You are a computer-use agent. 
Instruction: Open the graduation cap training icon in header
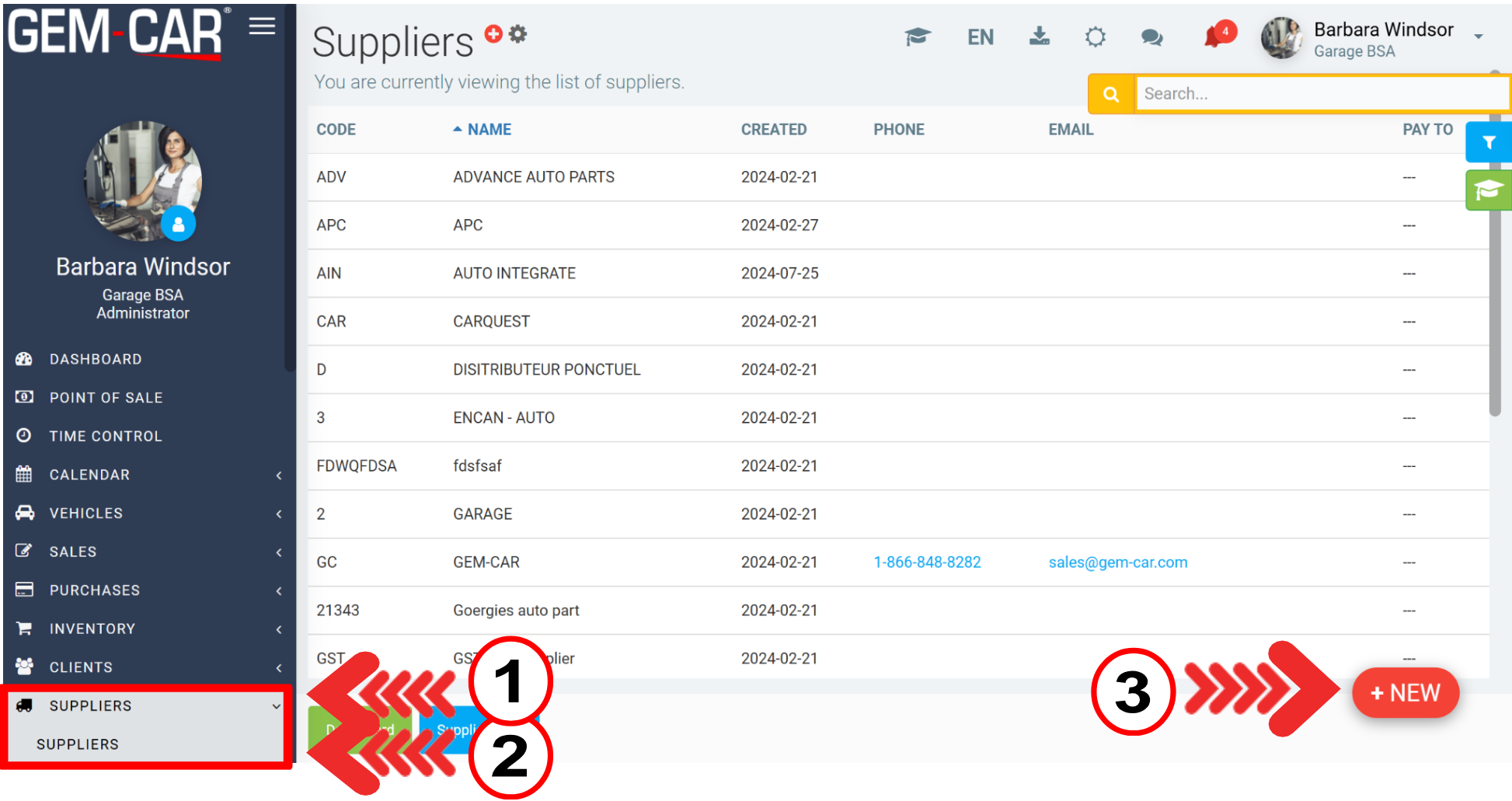tap(918, 37)
